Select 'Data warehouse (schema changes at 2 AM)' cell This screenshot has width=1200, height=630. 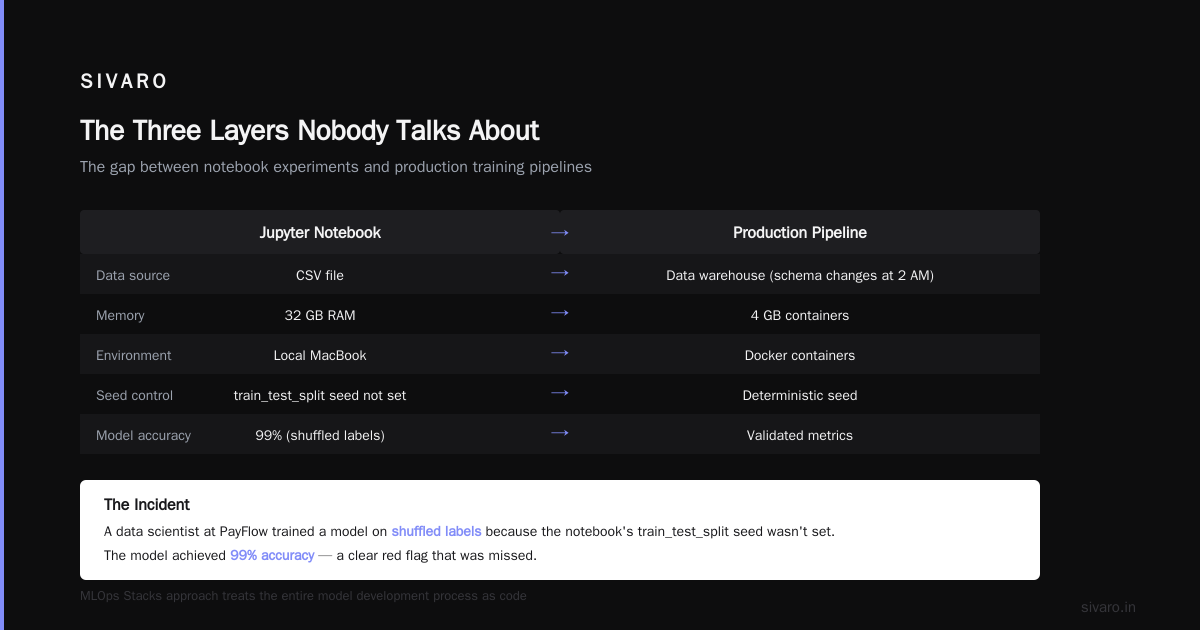pyautogui.click(x=800, y=275)
